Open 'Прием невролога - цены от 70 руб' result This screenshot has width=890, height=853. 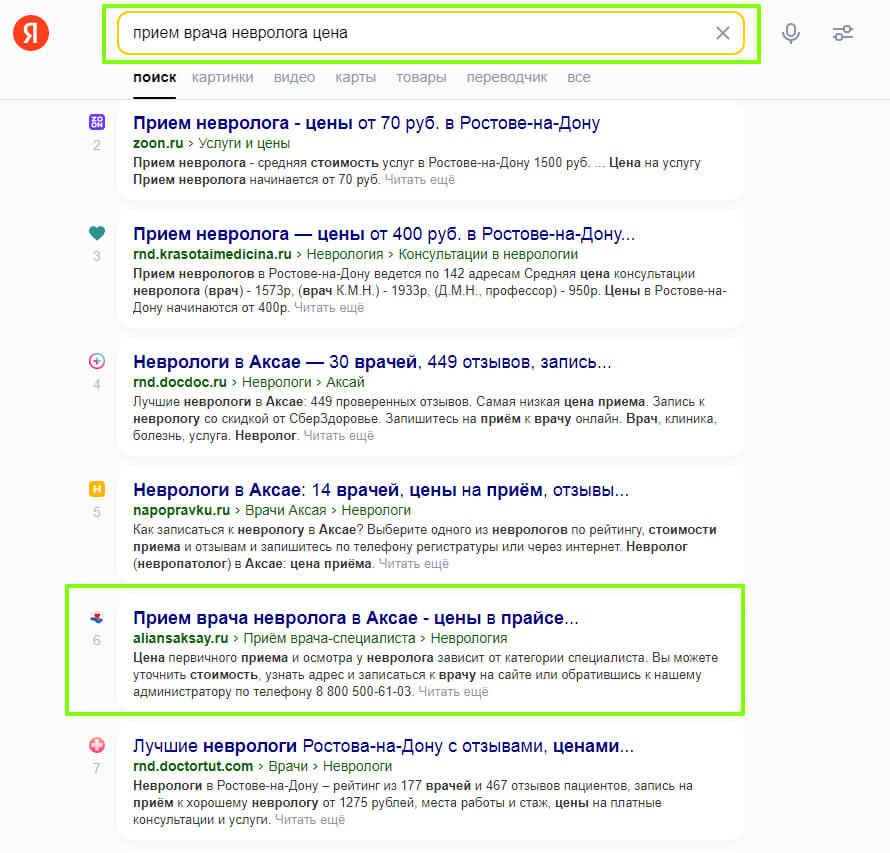click(x=366, y=123)
